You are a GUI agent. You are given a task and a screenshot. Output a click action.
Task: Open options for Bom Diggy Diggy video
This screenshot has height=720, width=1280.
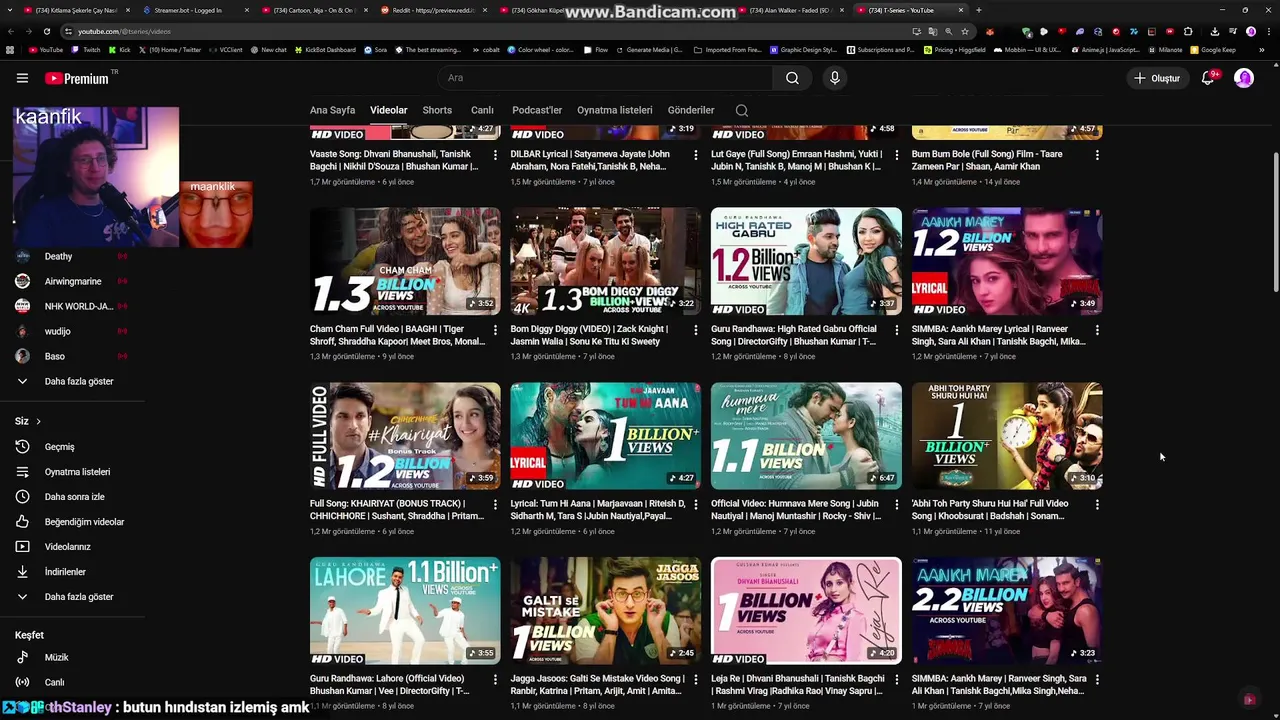[696, 330]
